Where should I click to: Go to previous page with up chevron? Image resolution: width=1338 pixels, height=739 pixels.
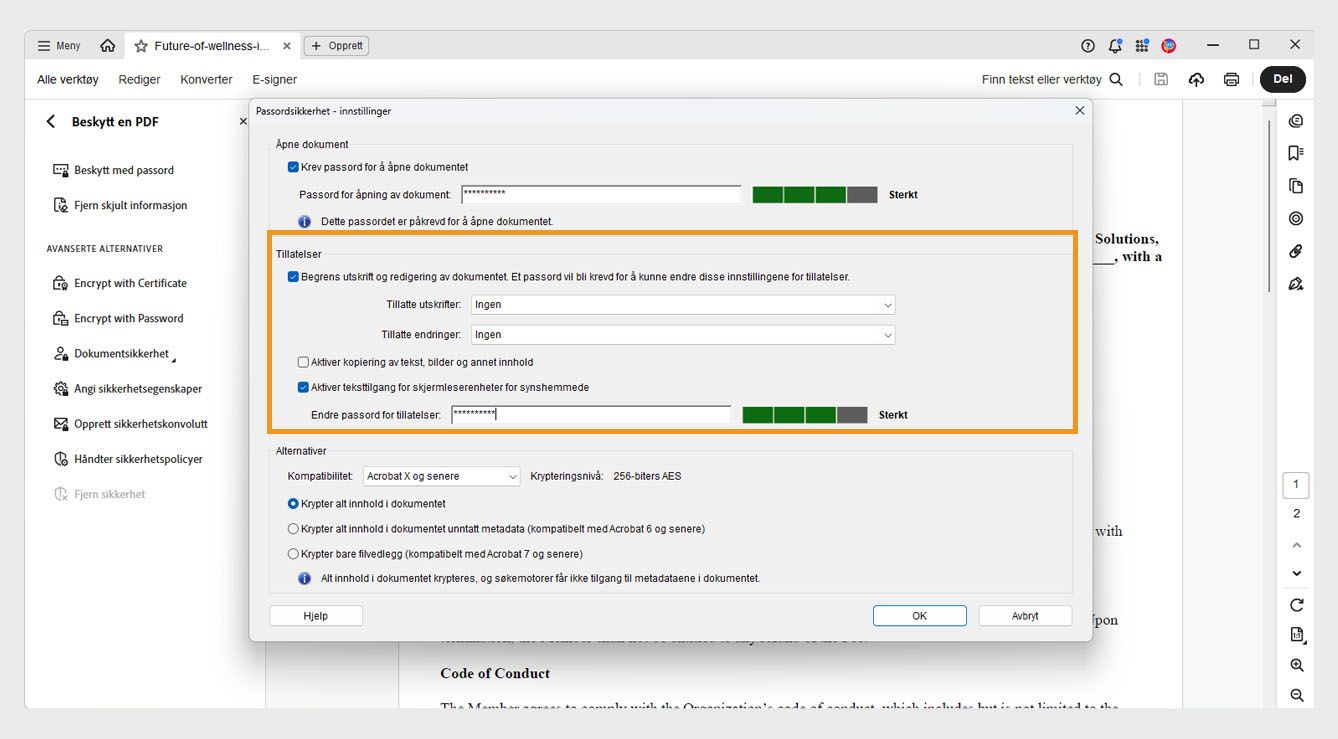click(1296, 545)
